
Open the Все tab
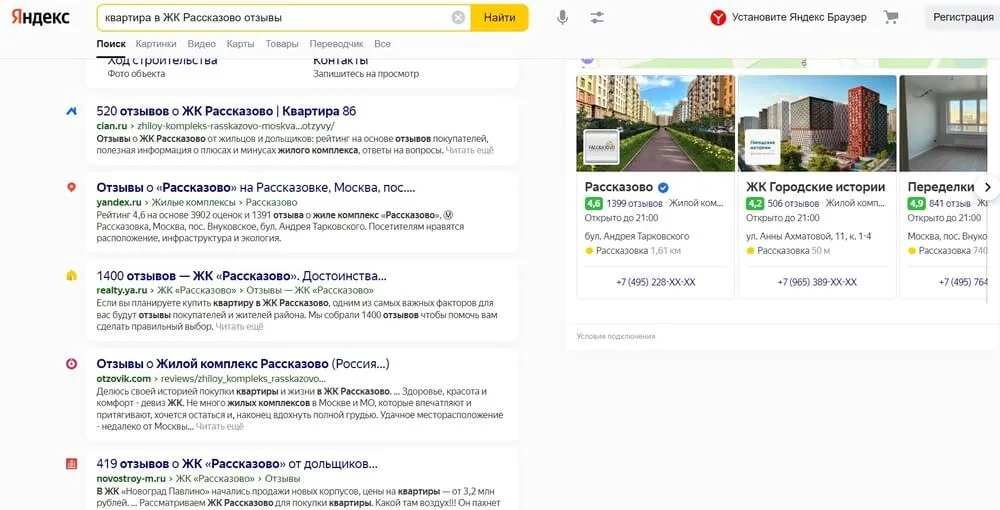383,44
